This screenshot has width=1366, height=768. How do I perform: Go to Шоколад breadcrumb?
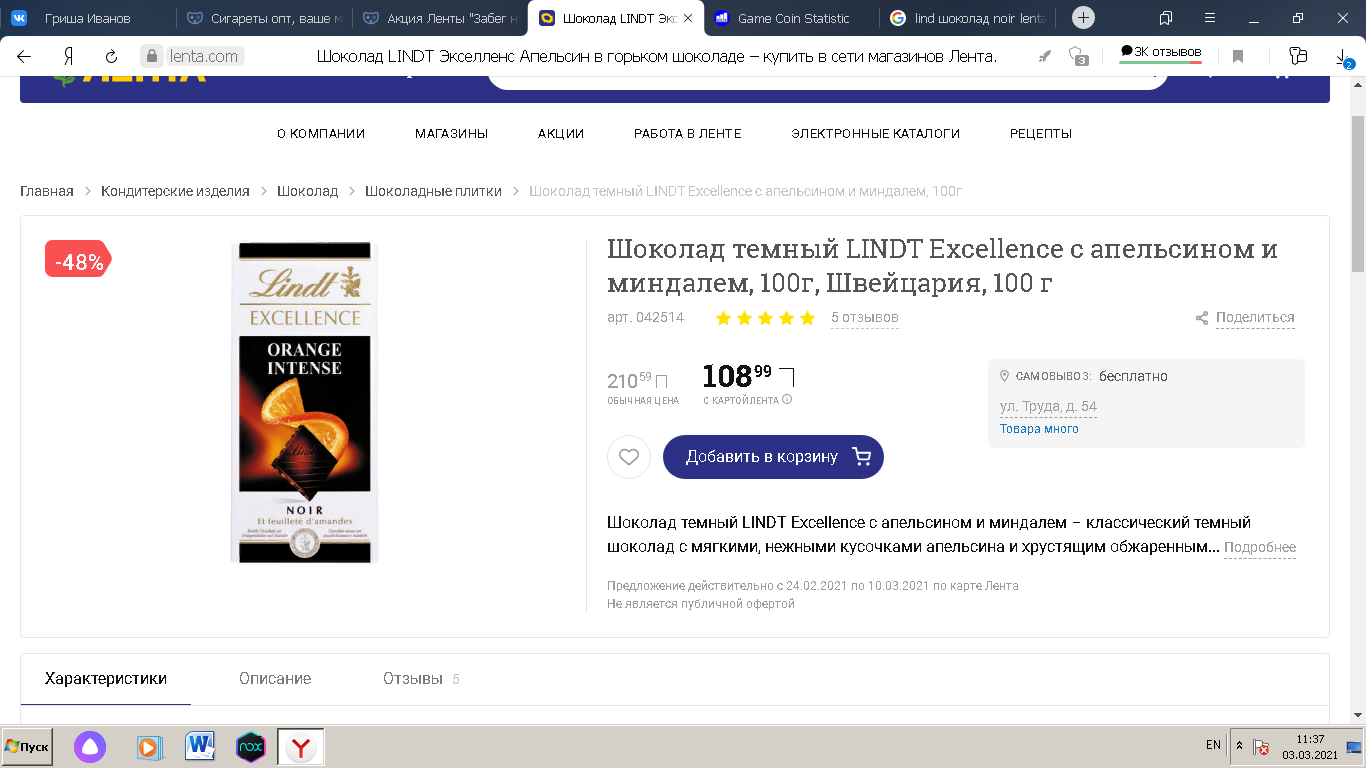coord(307,191)
